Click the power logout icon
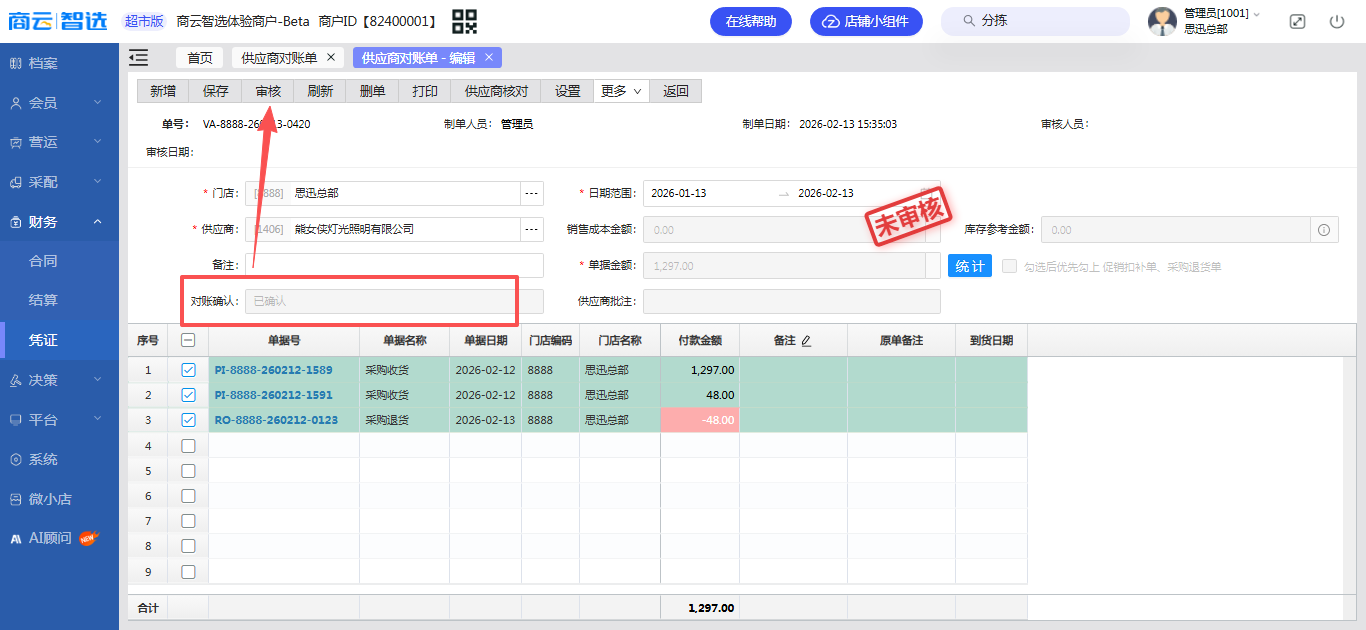1366x630 pixels. [1337, 21]
